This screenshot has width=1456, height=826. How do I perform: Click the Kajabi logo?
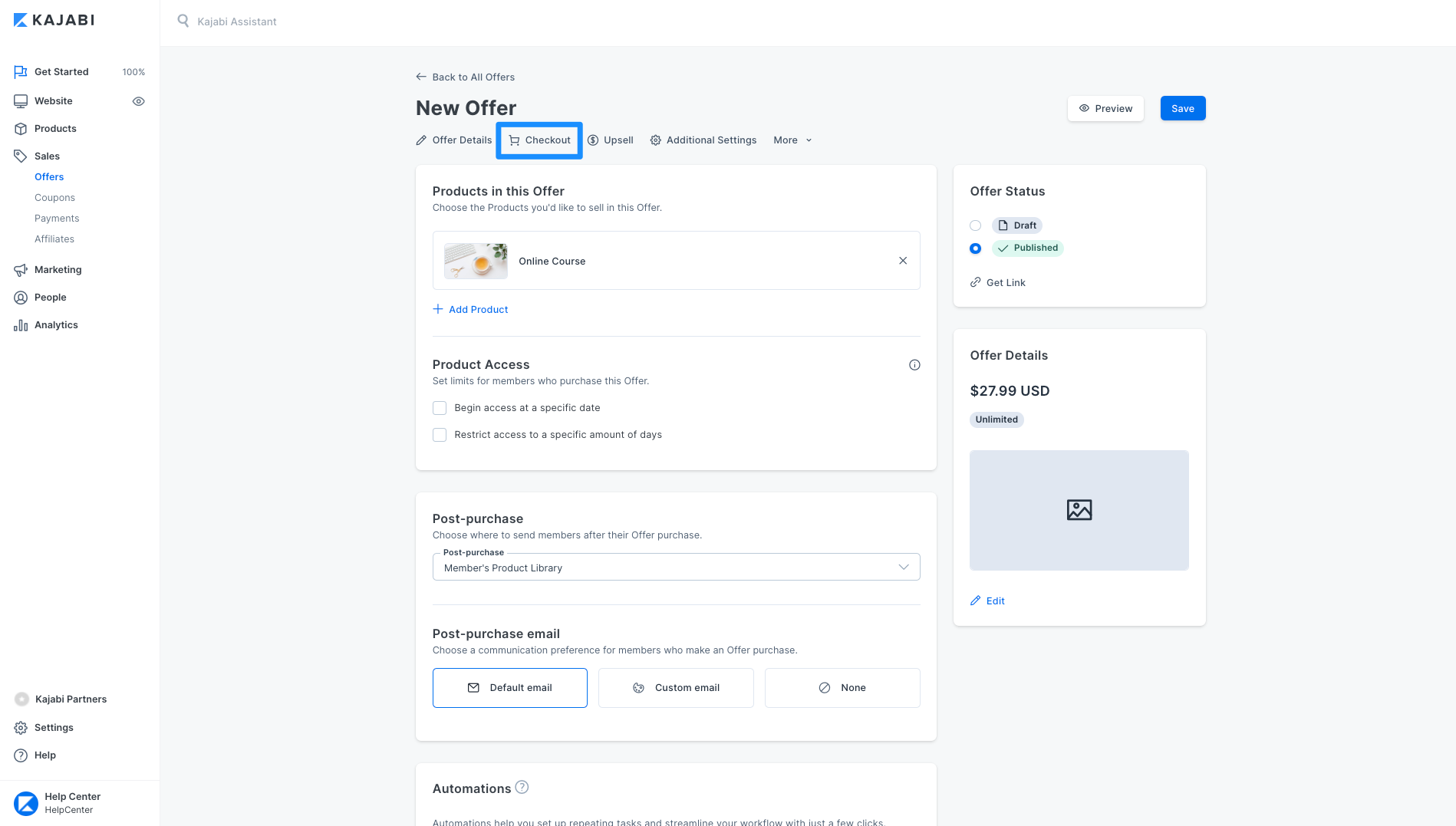pos(54,20)
